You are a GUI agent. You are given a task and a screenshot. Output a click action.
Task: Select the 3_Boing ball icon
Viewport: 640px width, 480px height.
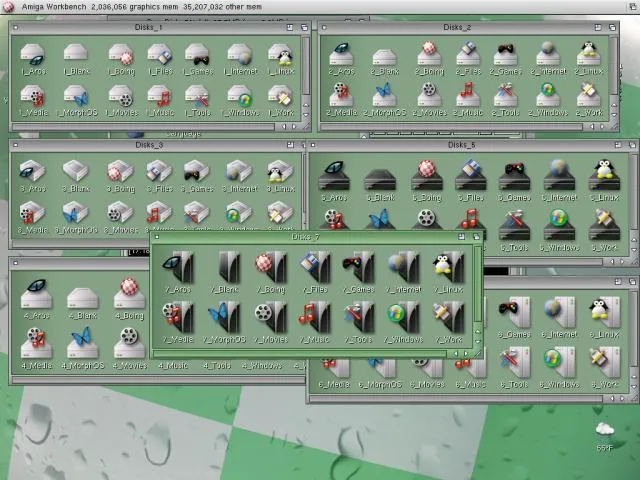click(x=121, y=172)
